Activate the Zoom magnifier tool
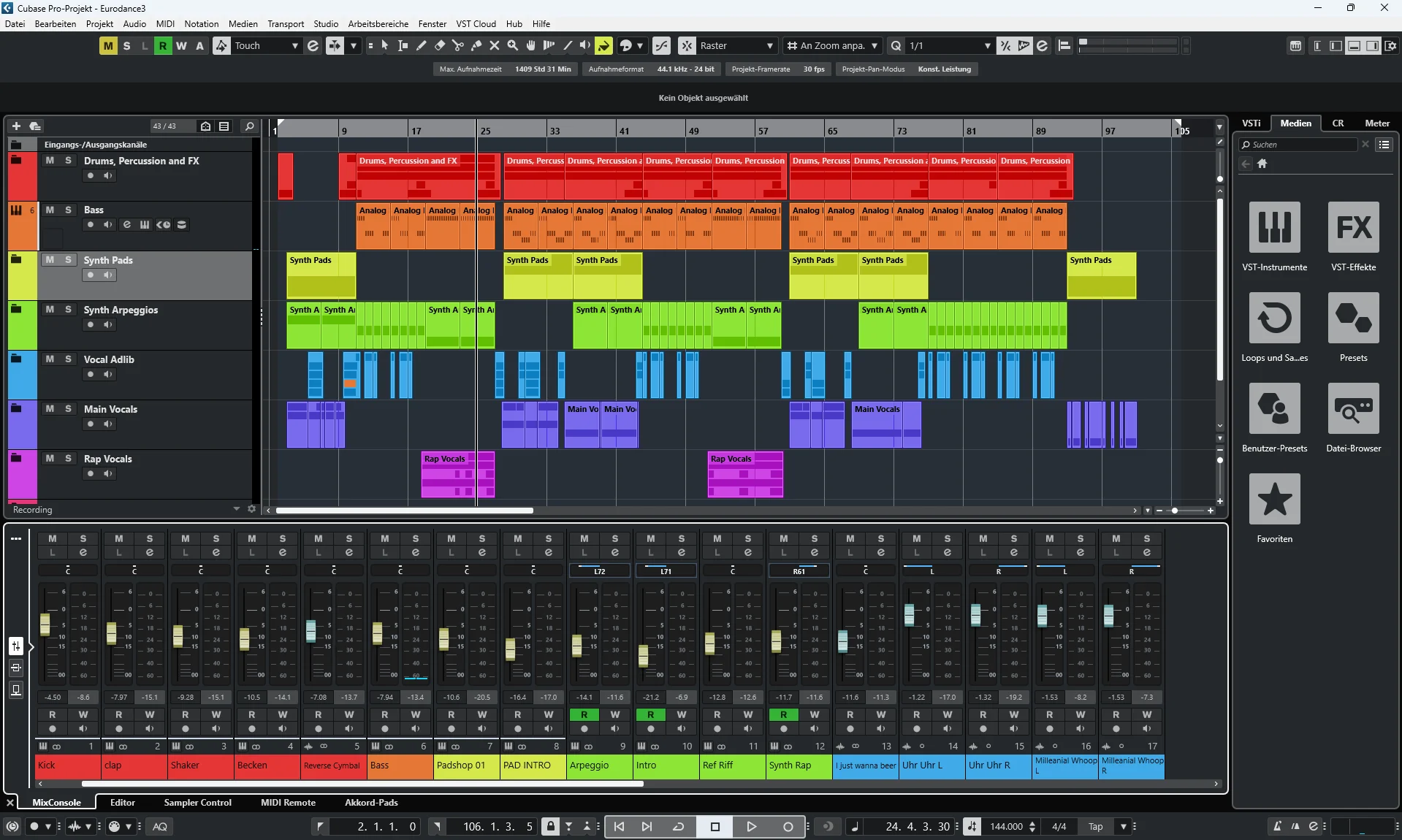The width and height of the screenshot is (1402, 840). (513, 45)
